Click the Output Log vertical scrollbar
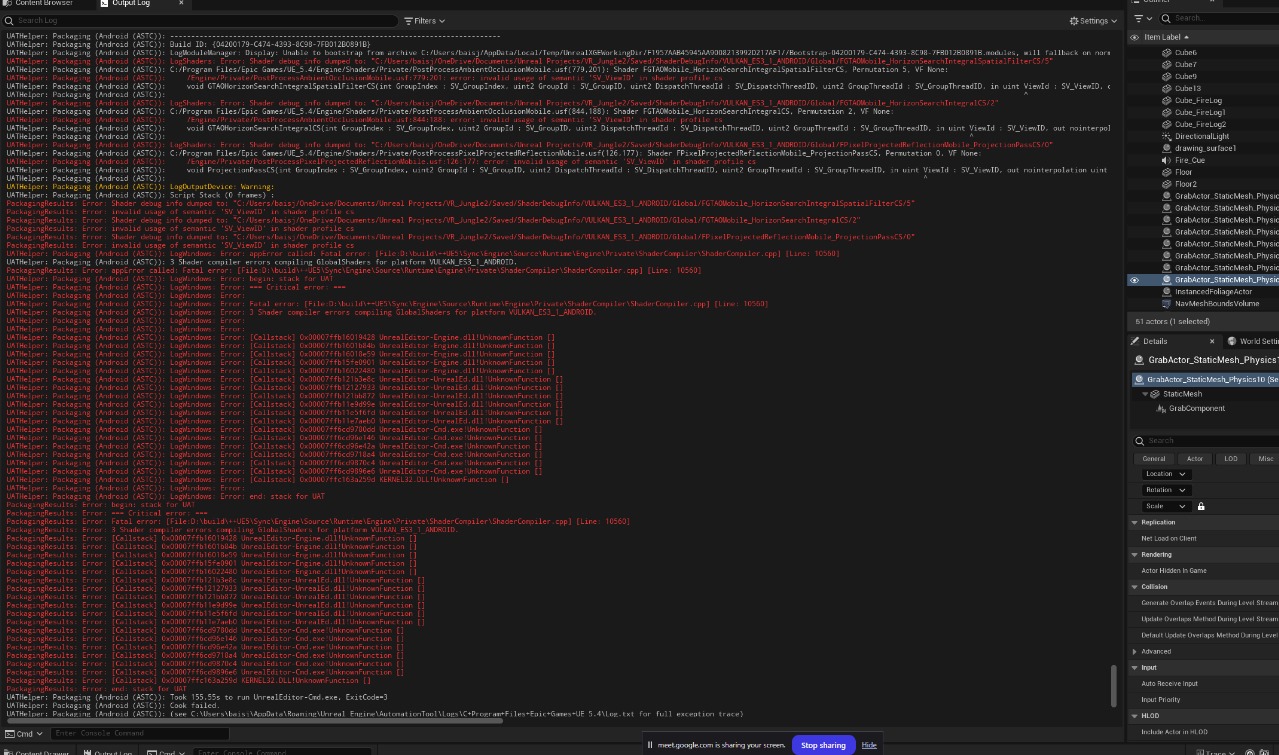The height and width of the screenshot is (755, 1279). (1113, 685)
